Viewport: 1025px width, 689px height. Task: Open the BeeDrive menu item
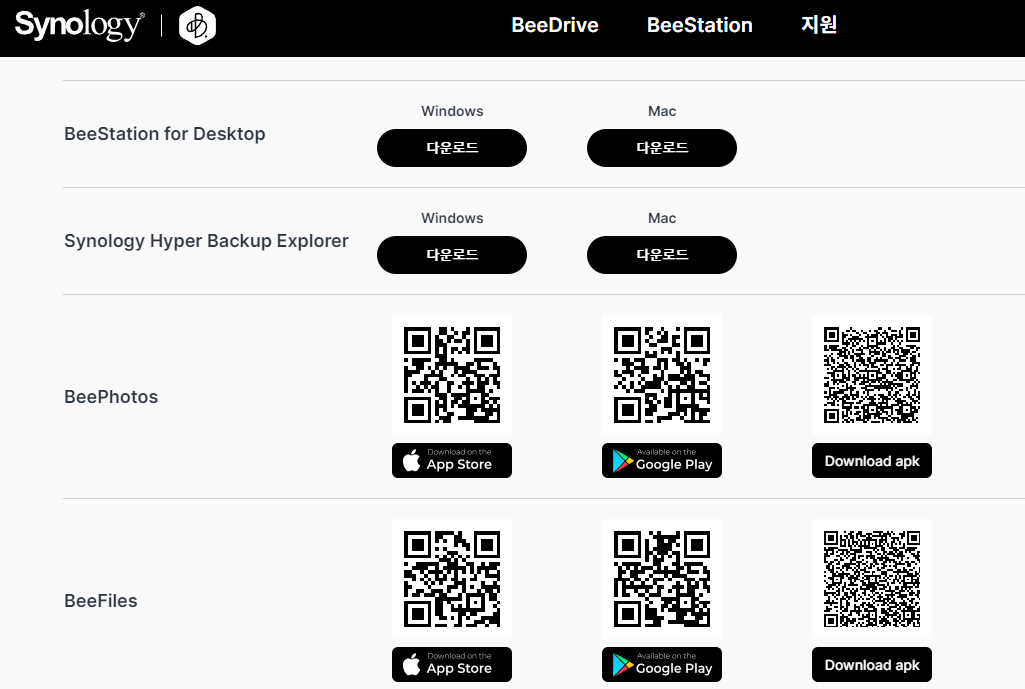point(555,25)
